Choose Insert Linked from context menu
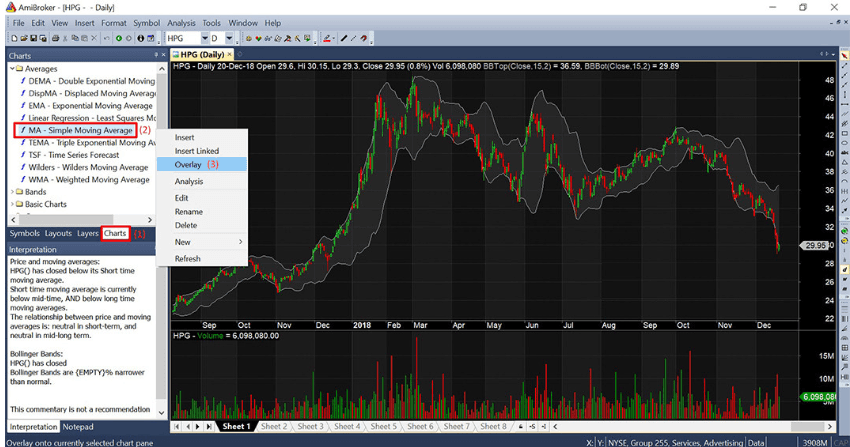 tap(202, 151)
